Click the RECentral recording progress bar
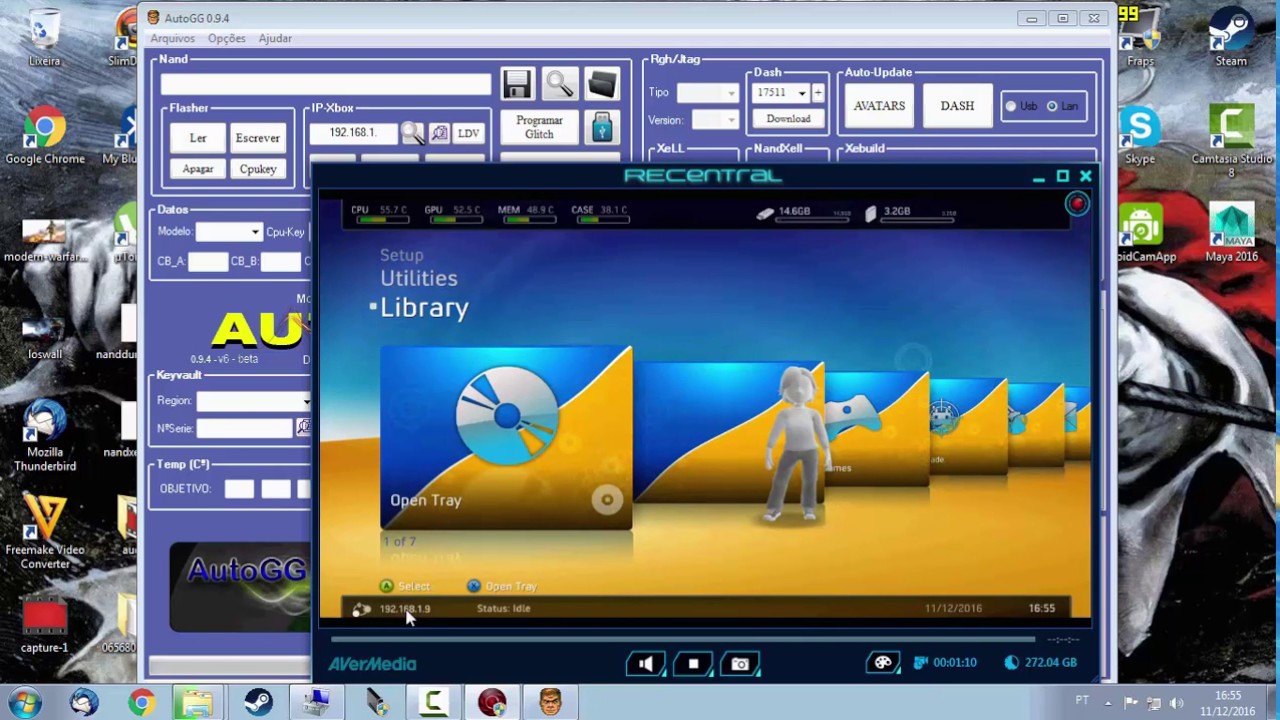Screen dimensions: 1280x720 click(681, 639)
